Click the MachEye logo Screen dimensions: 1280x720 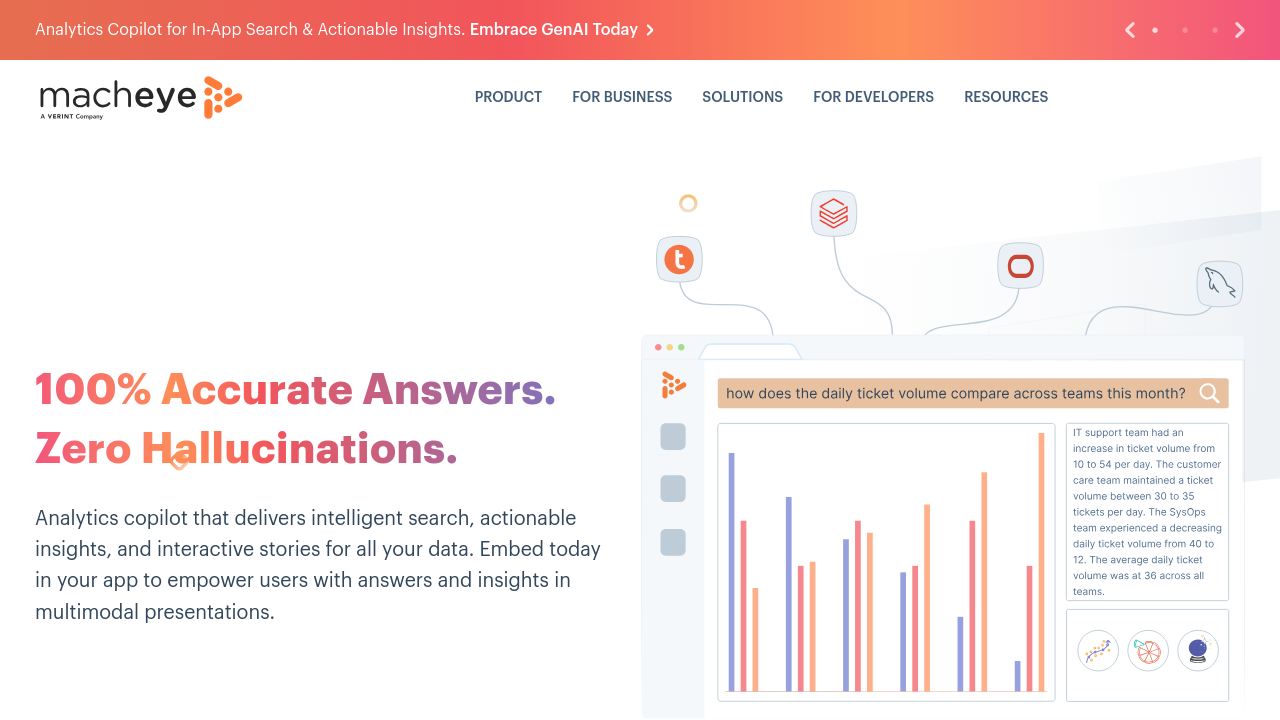[x=141, y=98]
